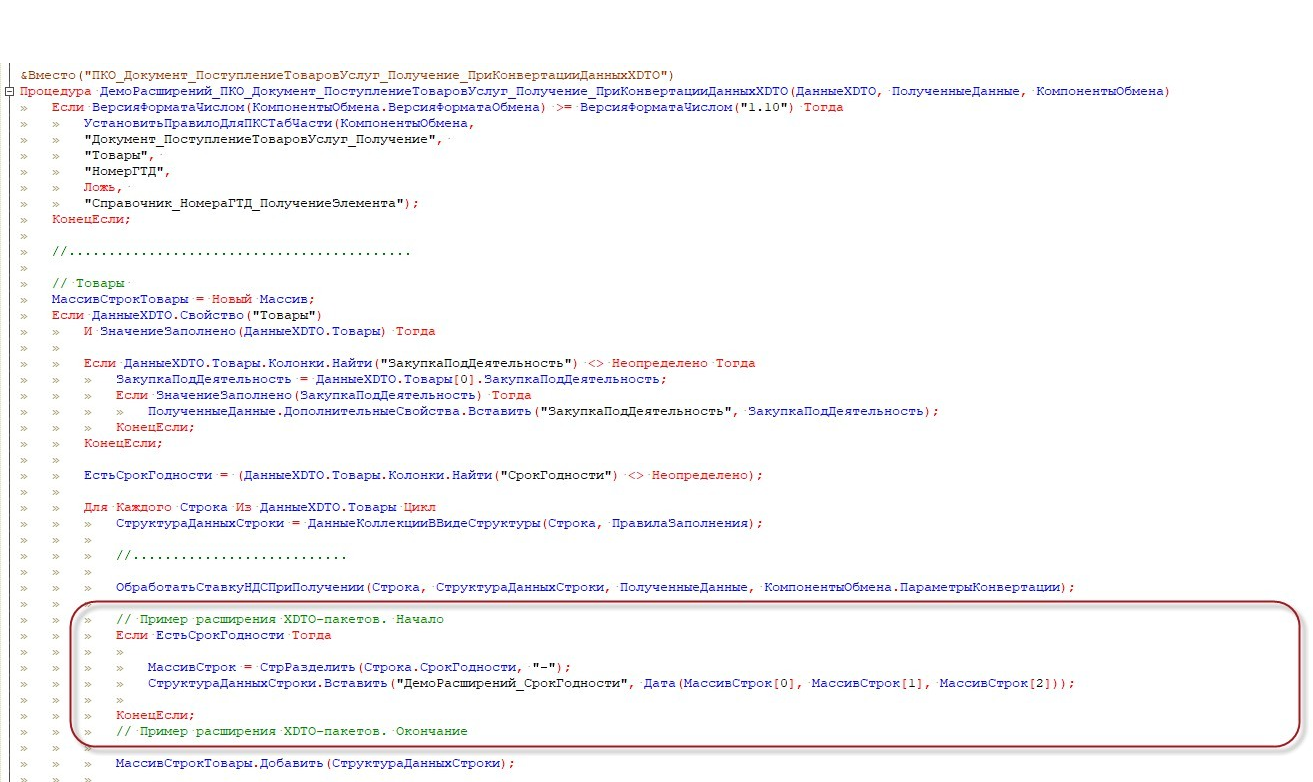
Task: Click the ЕстьСрокГодности assignment line
Action: coord(423,475)
